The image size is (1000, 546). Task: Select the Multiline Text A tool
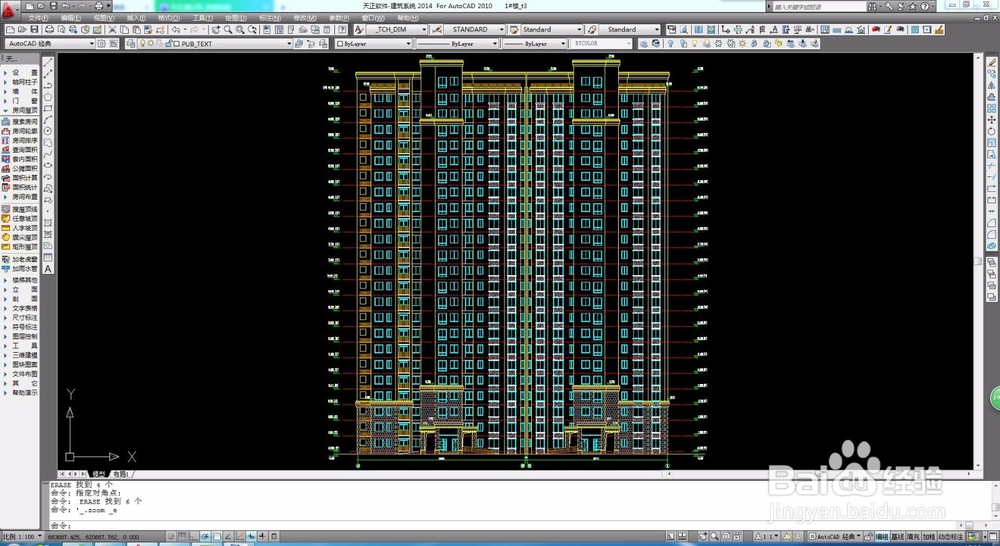click(x=48, y=269)
